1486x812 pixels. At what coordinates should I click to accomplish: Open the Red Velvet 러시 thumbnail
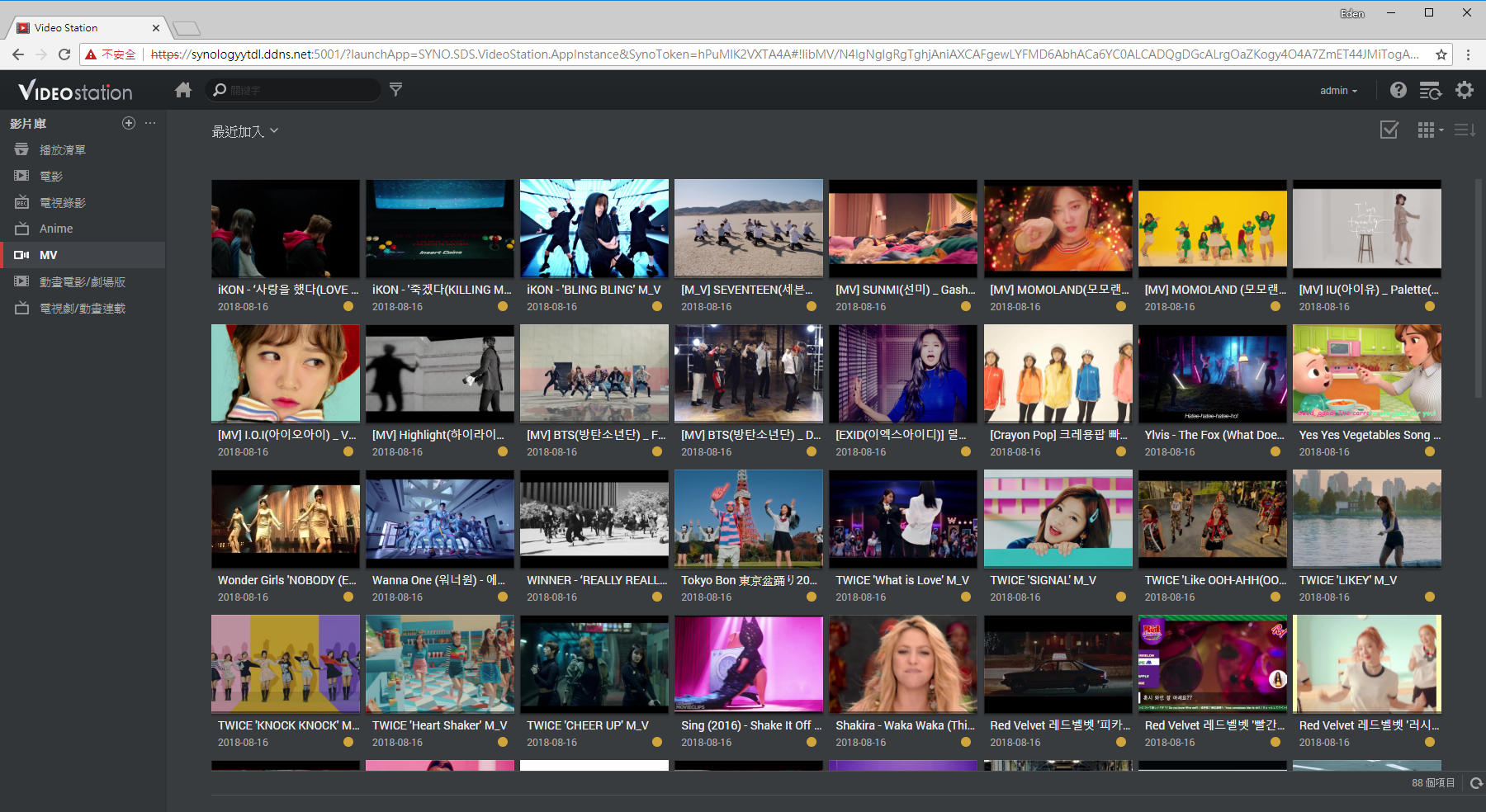1367,664
